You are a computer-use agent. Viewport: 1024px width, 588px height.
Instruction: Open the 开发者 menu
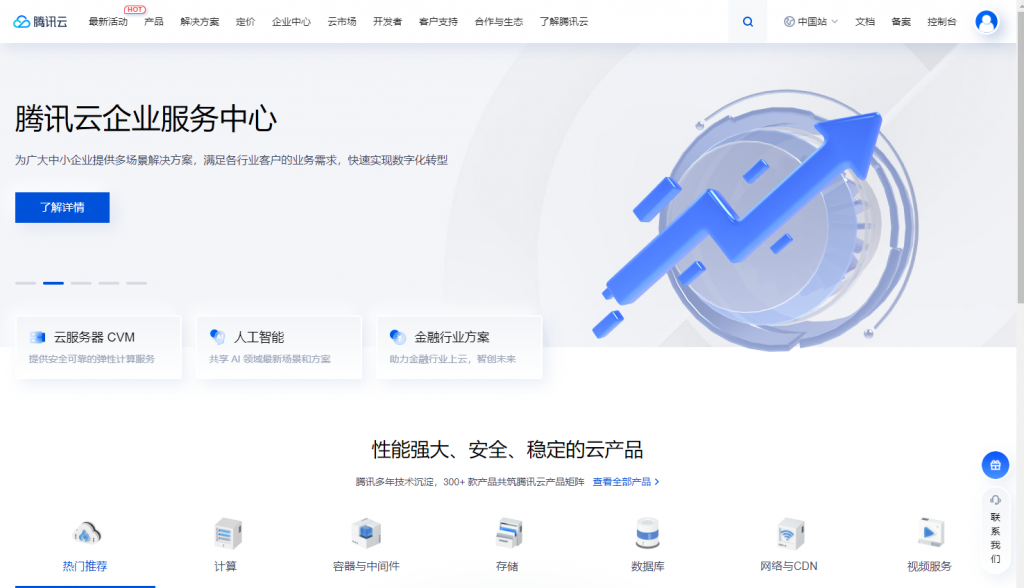388,22
